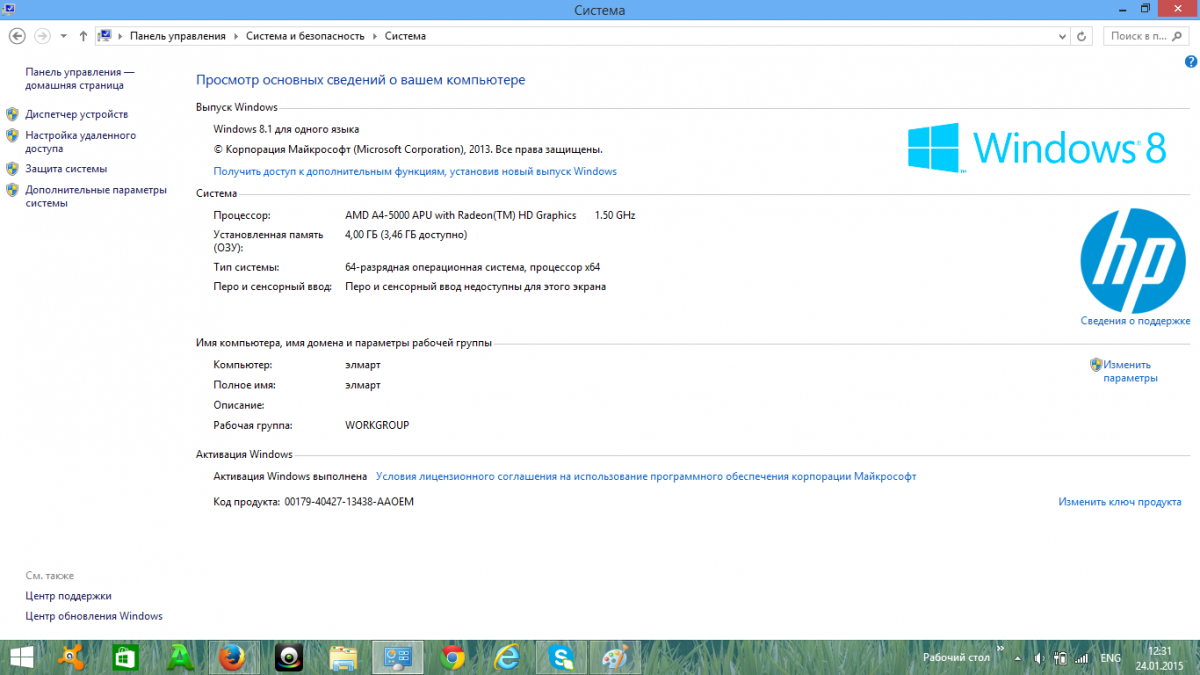
Task: Show hidden tray icons arrow
Action: [1020, 658]
